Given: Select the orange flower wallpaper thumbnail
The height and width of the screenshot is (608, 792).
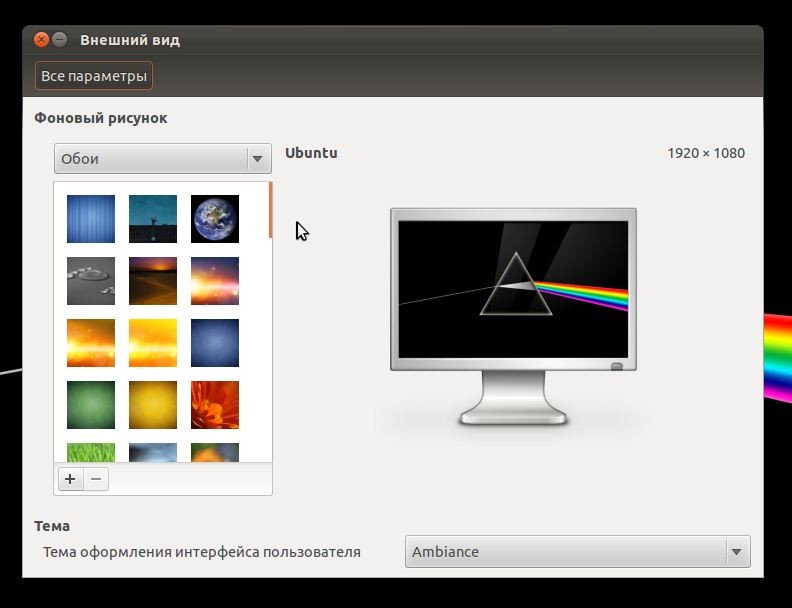Looking at the screenshot, I should click(215, 405).
